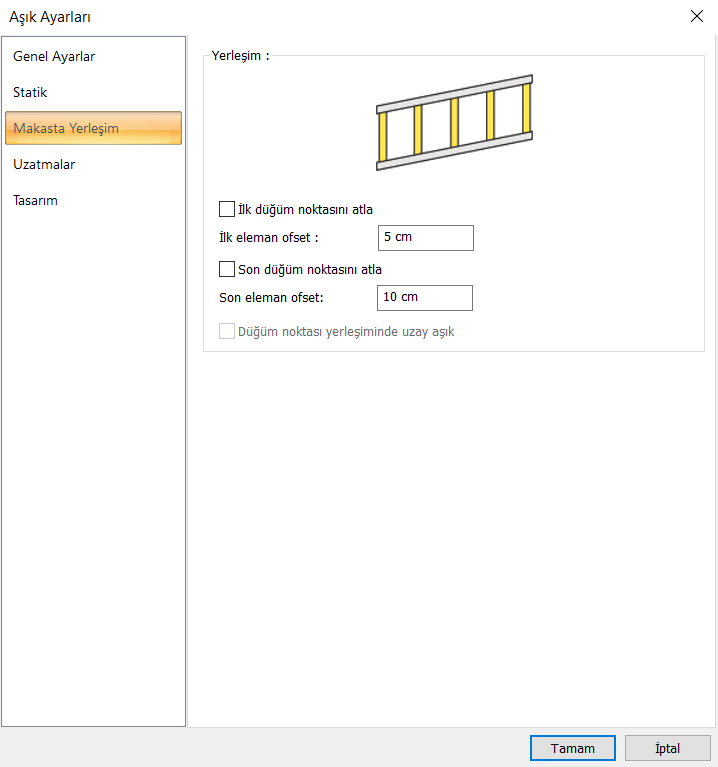Focus the Son eleman ofset value box
718x767 pixels.
pos(425,298)
